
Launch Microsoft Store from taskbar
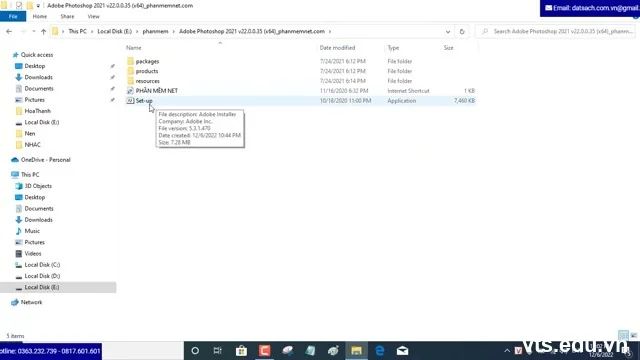click(241, 351)
